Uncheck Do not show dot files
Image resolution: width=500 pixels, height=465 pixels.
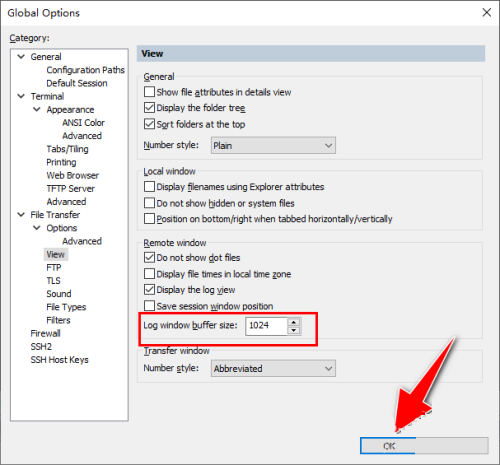tap(149, 257)
